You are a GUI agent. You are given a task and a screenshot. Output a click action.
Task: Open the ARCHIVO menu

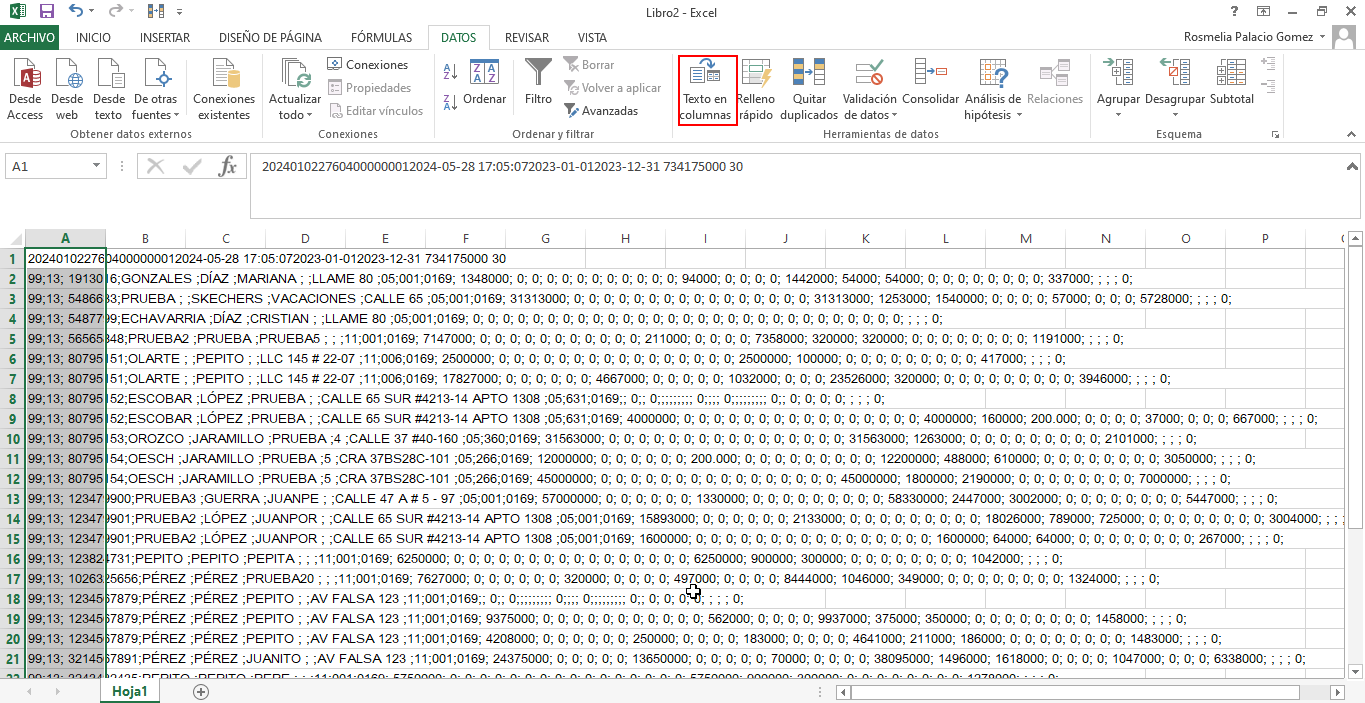point(30,38)
